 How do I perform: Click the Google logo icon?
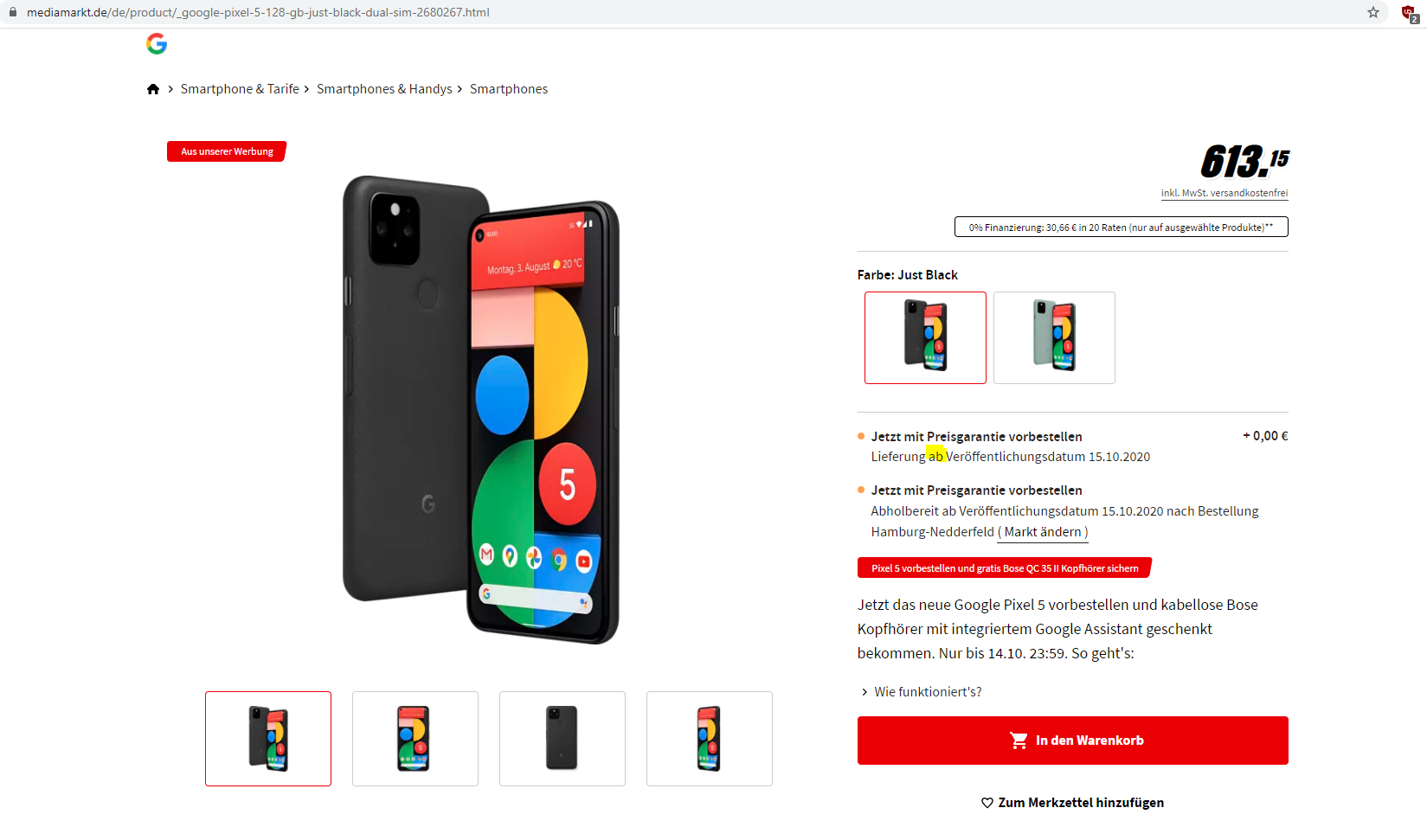pyautogui.click(x=157, y=43)
